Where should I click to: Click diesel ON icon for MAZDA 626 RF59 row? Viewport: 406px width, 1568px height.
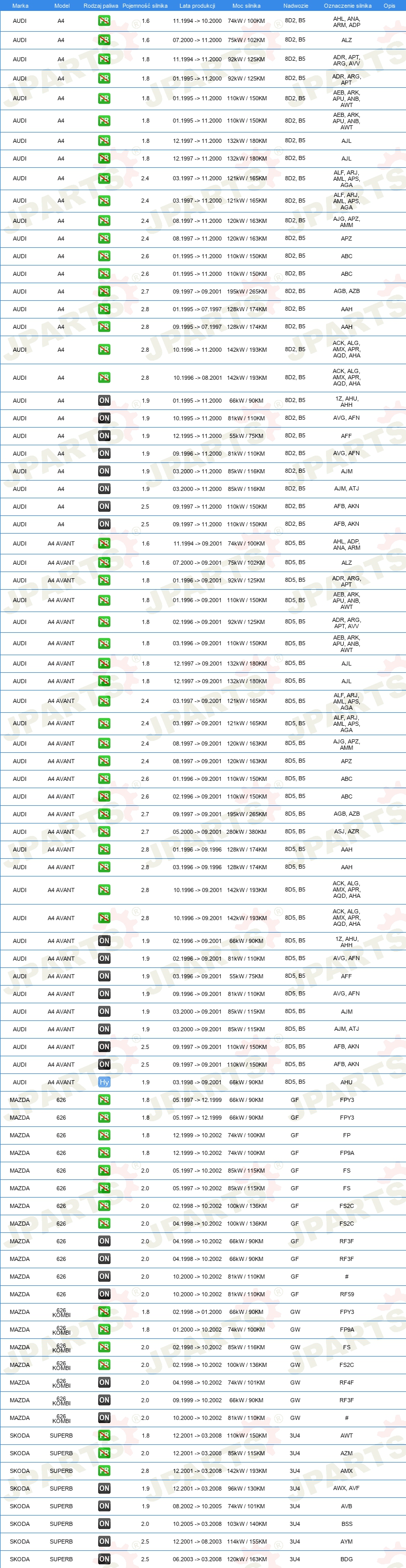(104, 1294)
